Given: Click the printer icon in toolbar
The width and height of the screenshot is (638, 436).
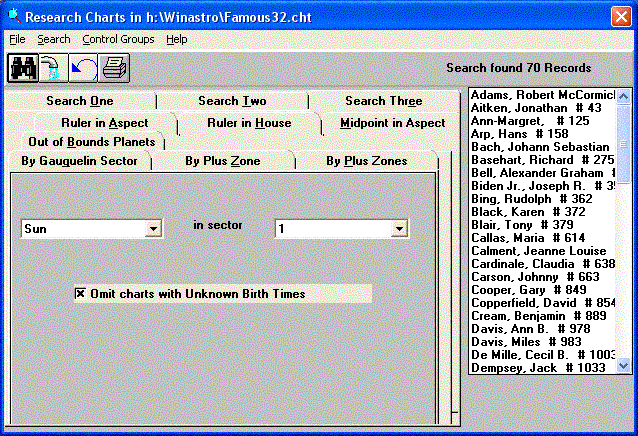Looking at the screenshot, I should 113,68.
